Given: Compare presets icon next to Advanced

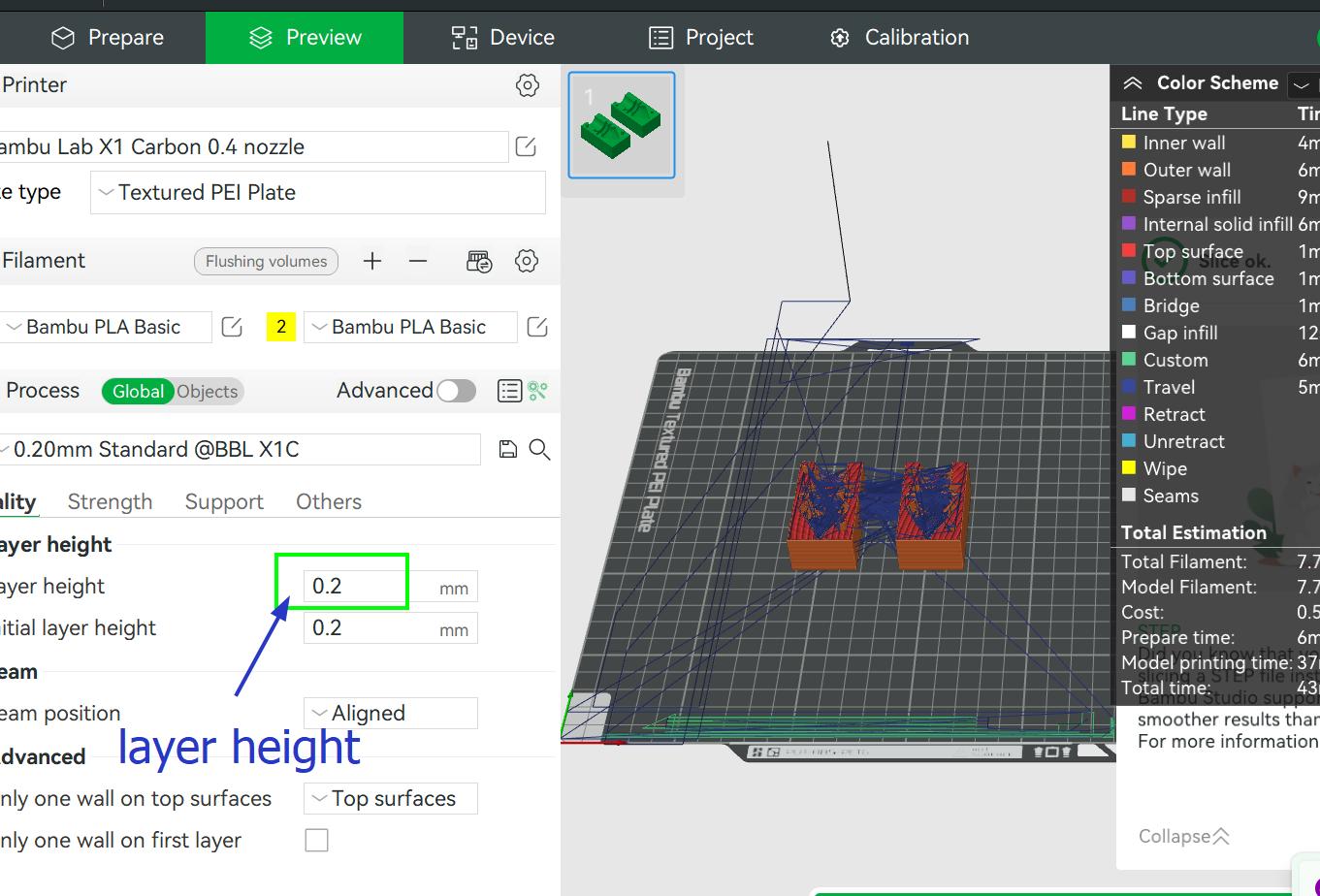Looking at the screenshot, I should [538, 391].
